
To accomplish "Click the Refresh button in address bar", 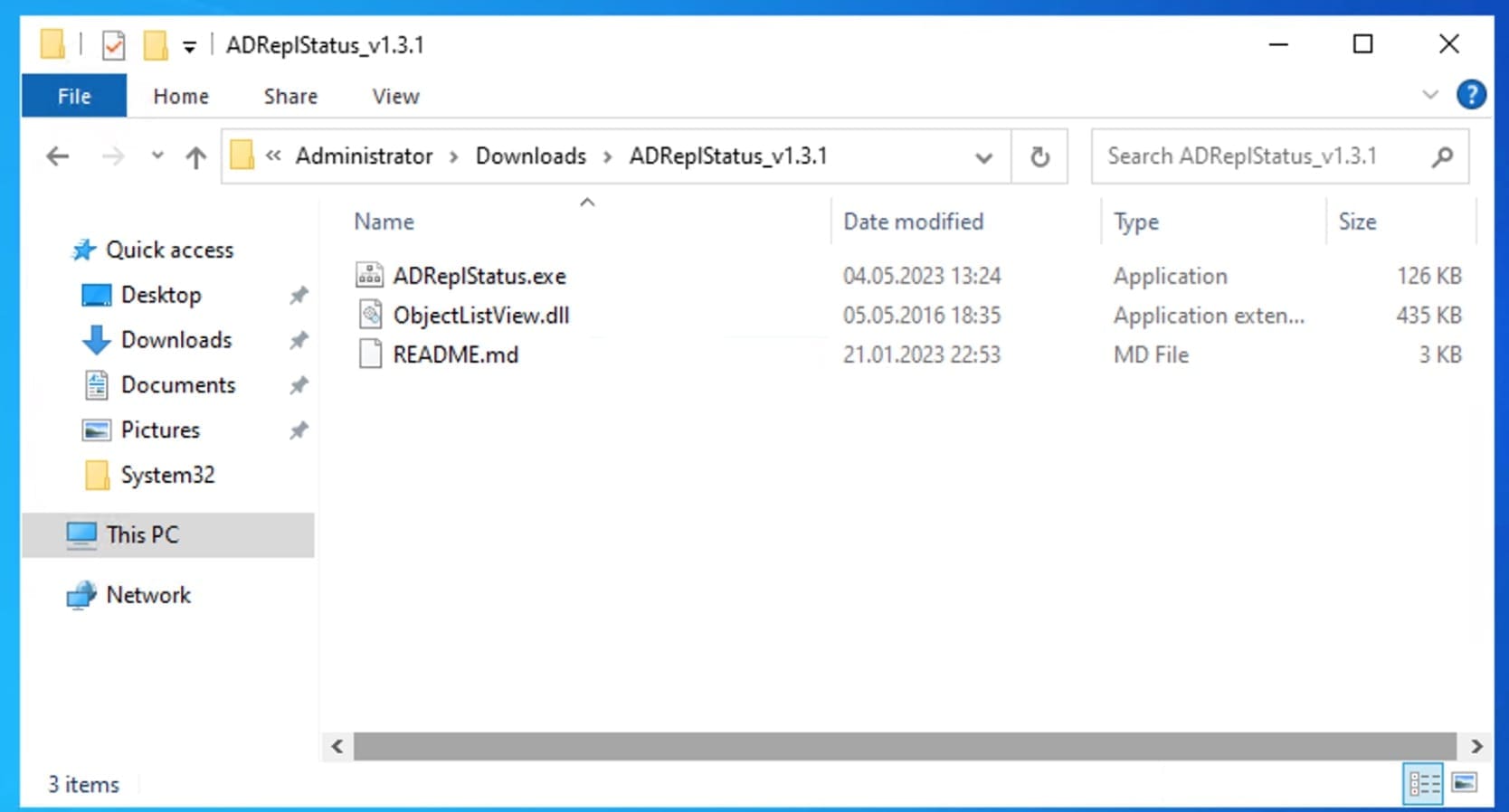I will pyautogui.click(x=1039, y=156).
